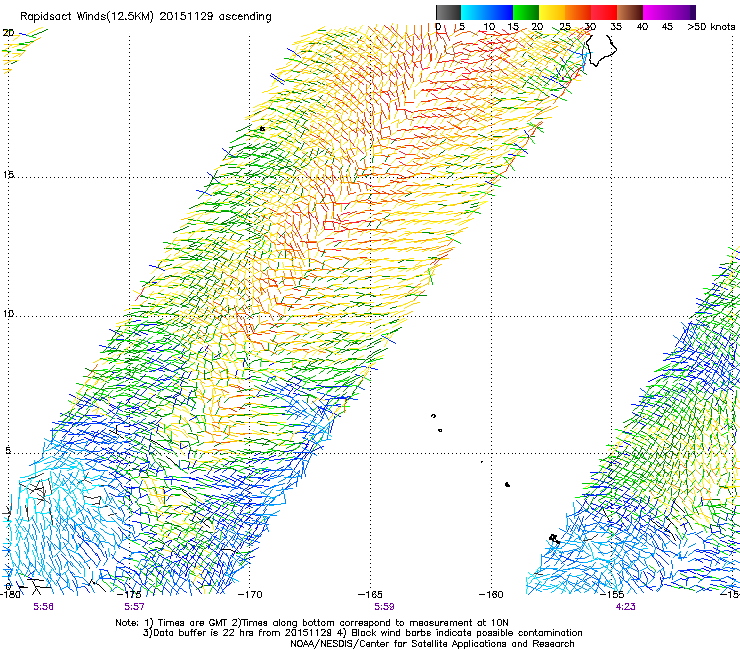Click the note line 'Times are GMT'
The height and width of the screenshot is (650, 740).
(x=192, y=623)
